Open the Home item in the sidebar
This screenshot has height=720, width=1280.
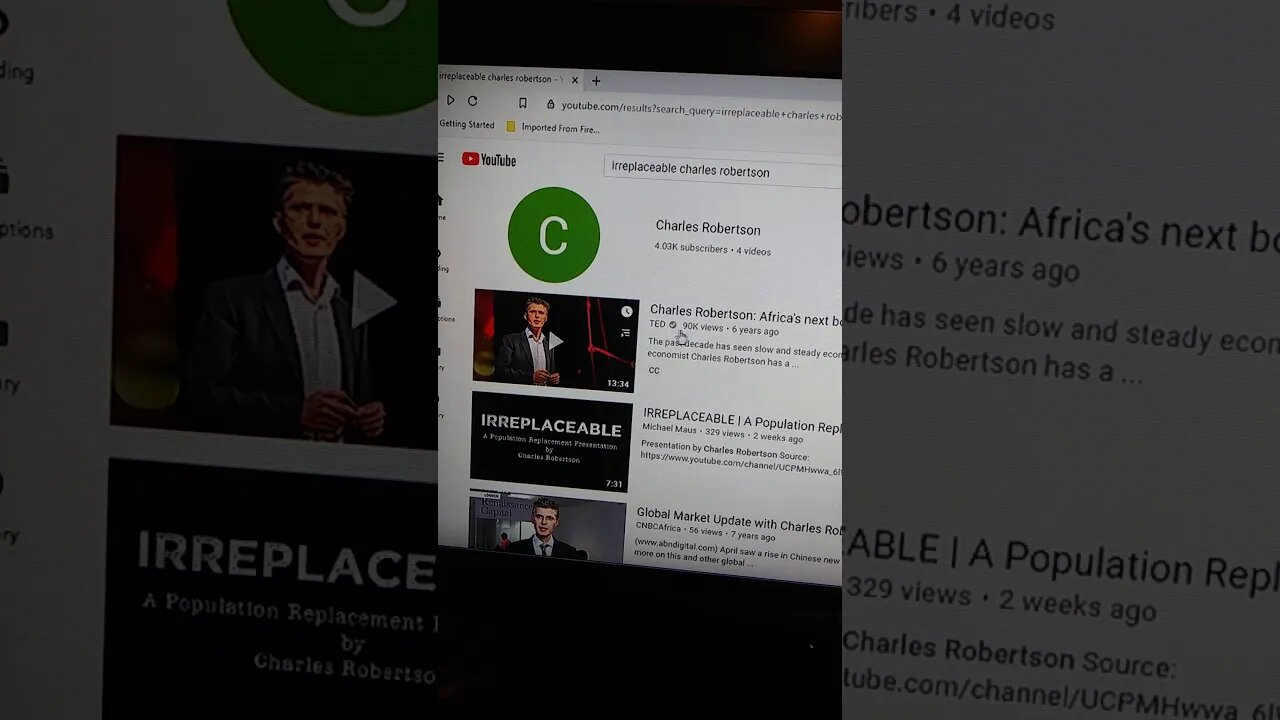[x=440, y=206]
